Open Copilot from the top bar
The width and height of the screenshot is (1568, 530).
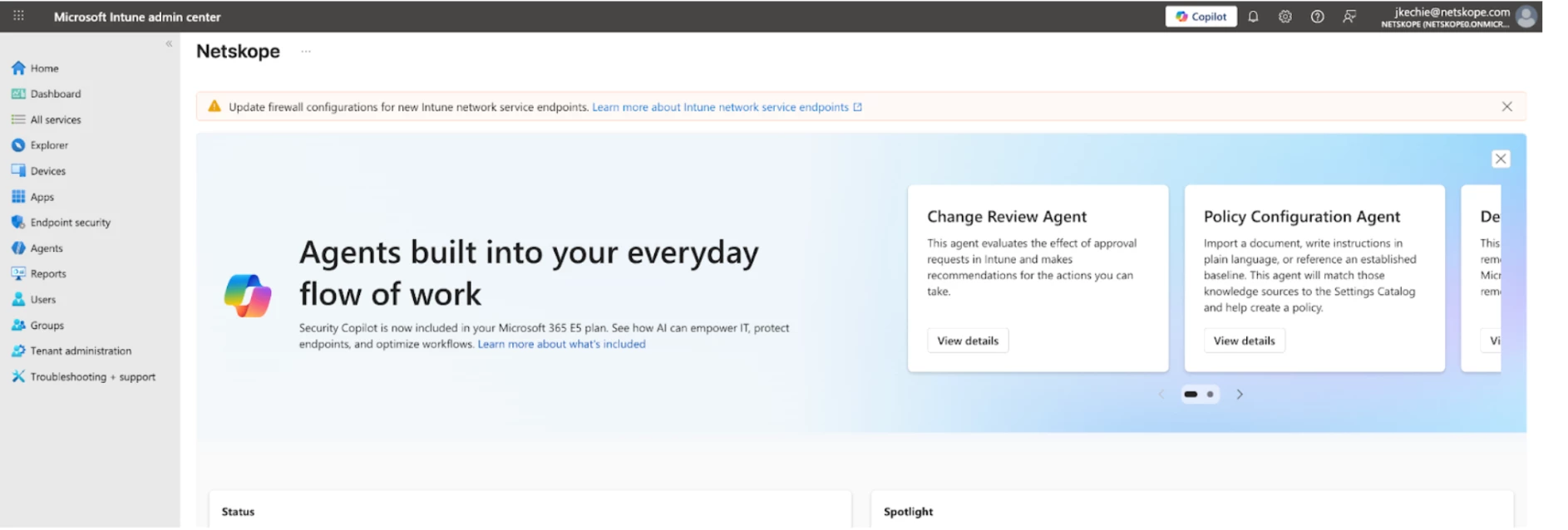click(x=1201, y=17)
